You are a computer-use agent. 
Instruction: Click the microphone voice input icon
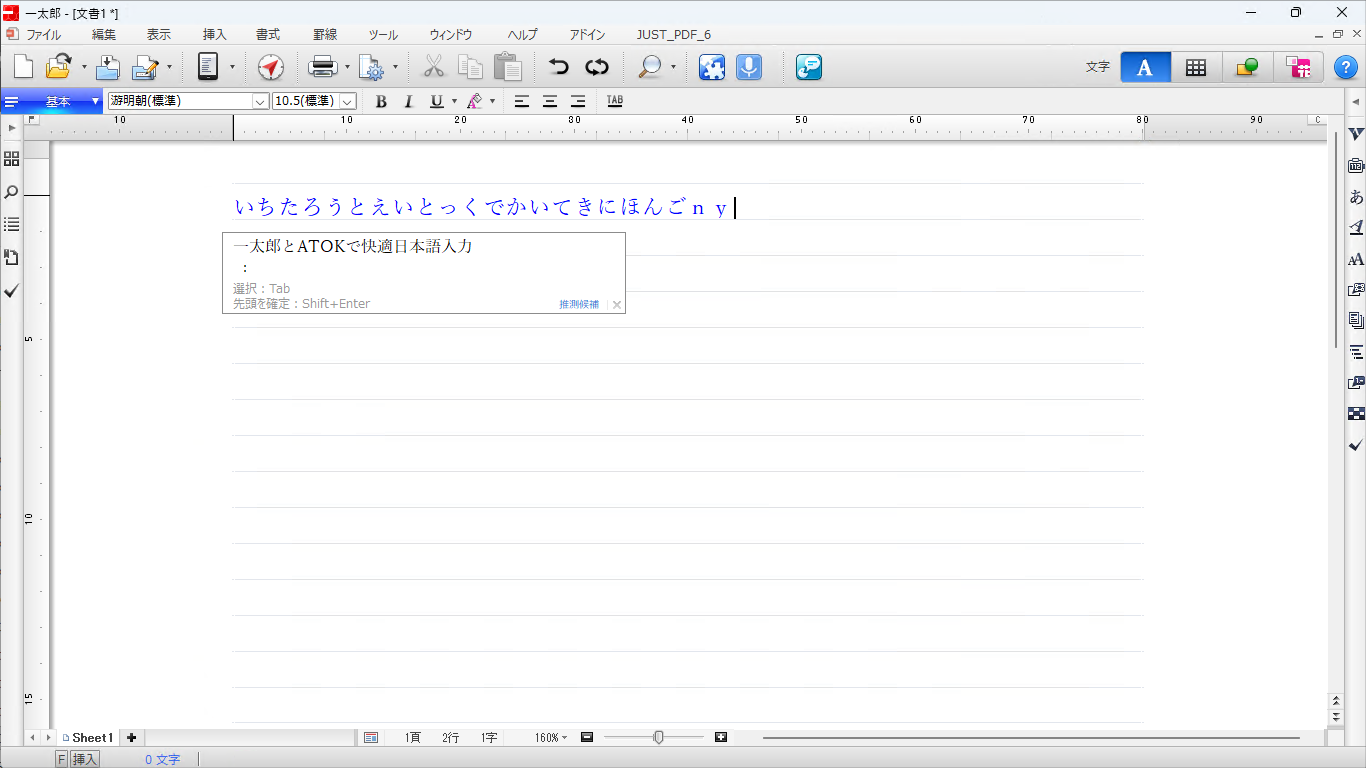pyautogui.click(x=748, y=67)
